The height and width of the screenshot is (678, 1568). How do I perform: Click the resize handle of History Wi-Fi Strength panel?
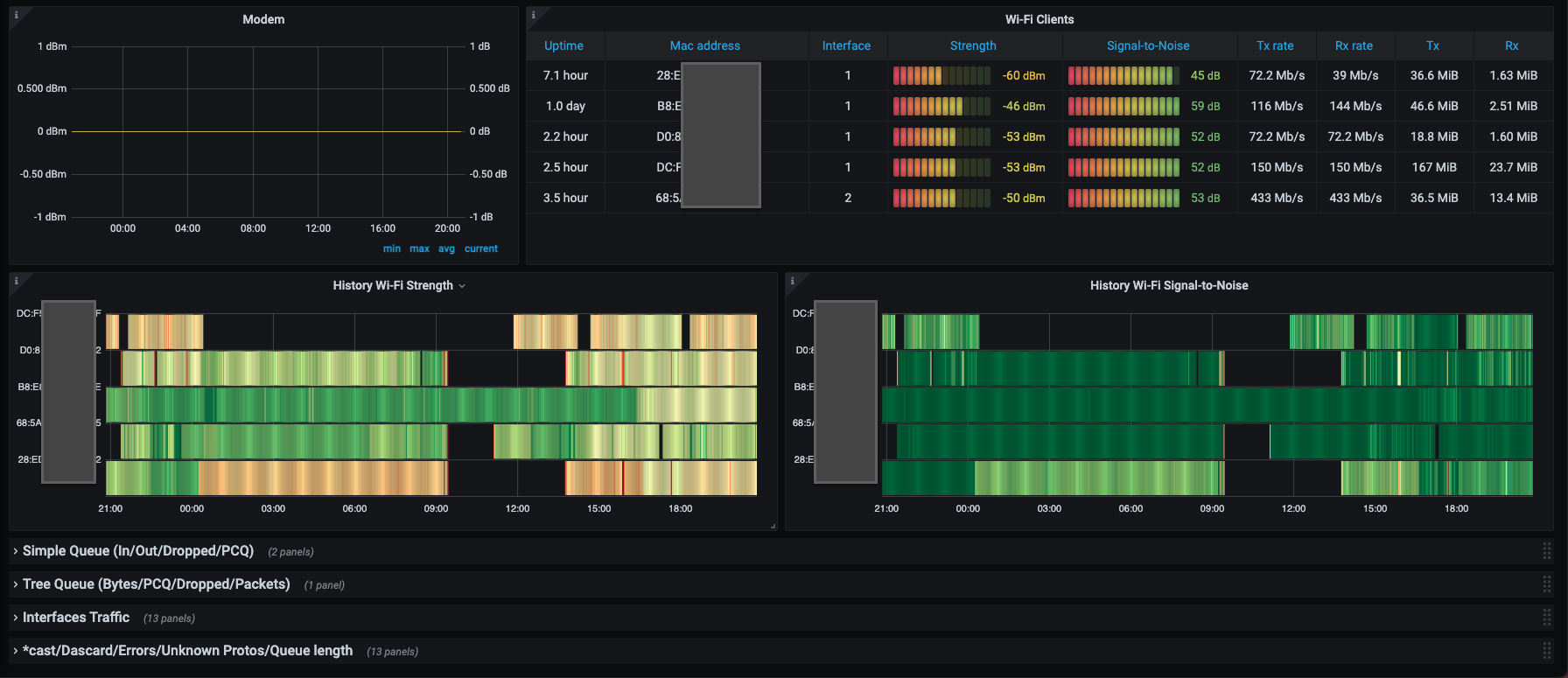(773, 526)
